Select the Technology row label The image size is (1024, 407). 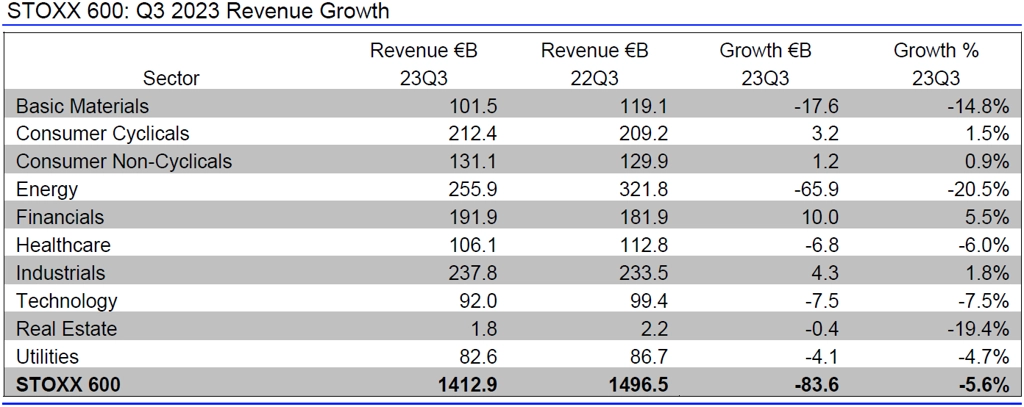(67, 301)
